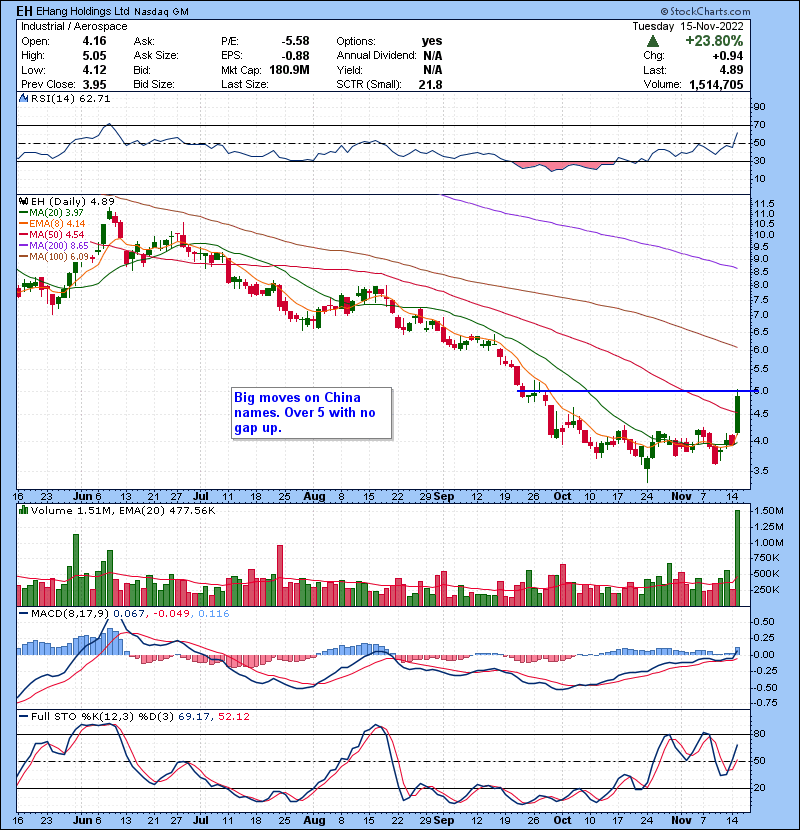Click the Volume 1.51M, EMA(20) label

(x=123, y=511)
